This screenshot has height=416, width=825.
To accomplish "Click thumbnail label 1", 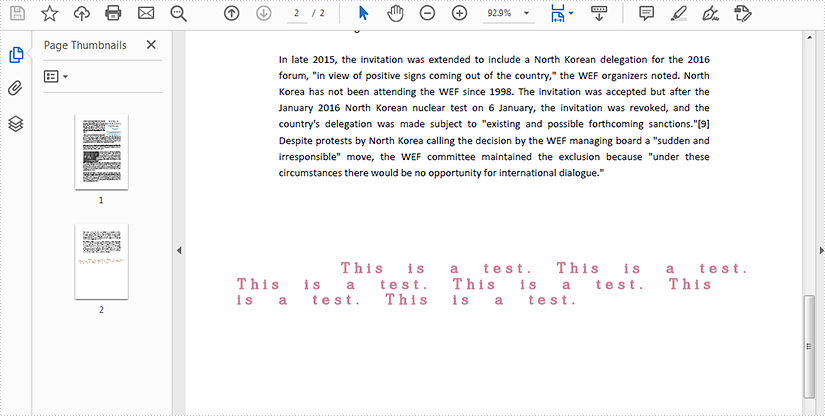I will (x=101, y=200).
